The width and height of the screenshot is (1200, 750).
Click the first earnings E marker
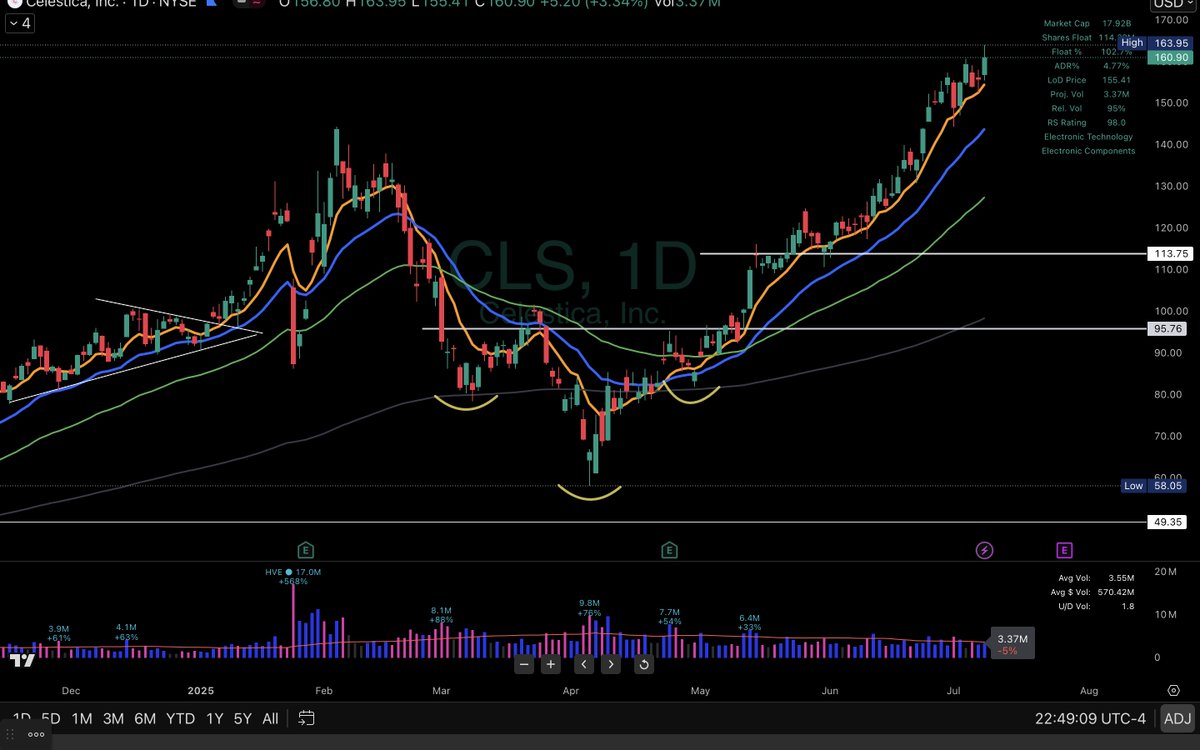pos(305,550)
